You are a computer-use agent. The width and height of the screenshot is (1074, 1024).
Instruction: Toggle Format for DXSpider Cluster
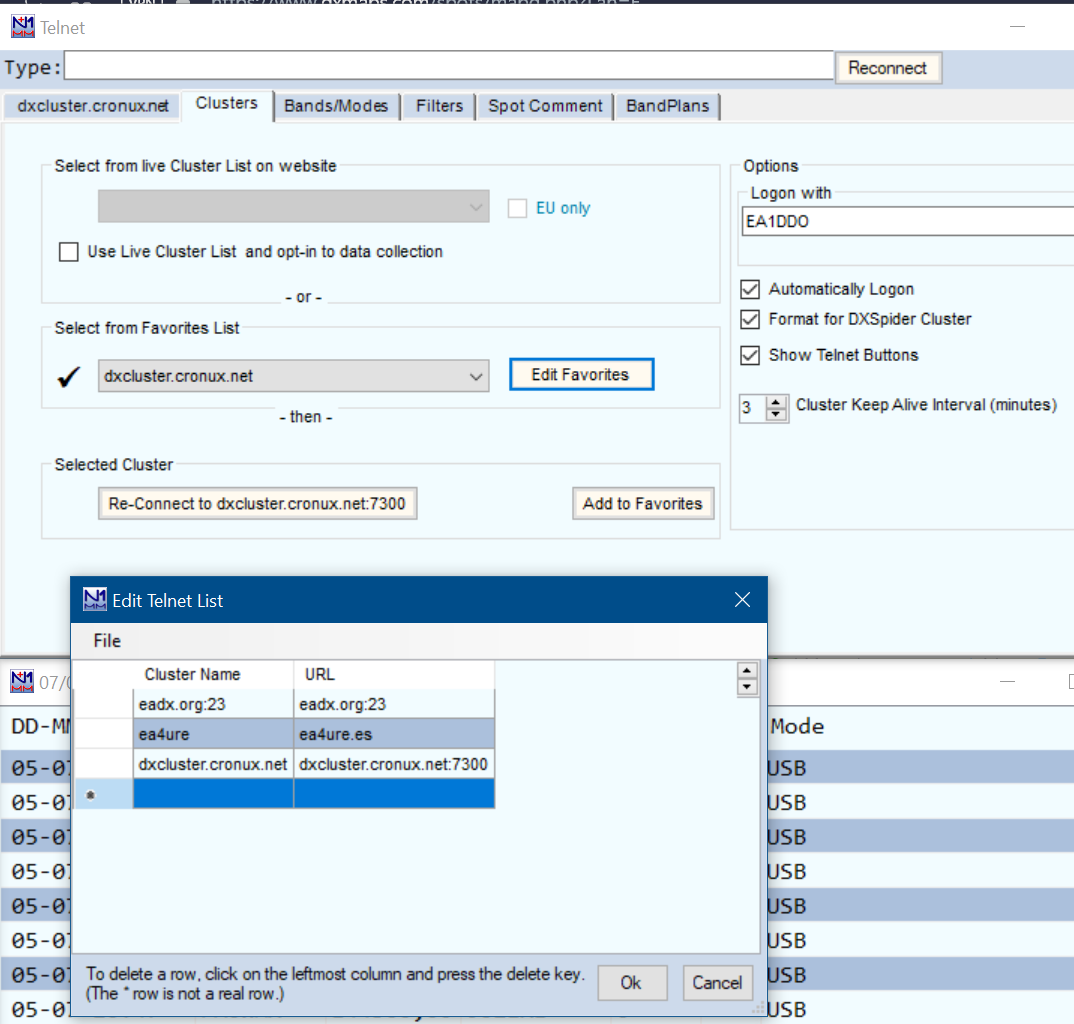750,319
